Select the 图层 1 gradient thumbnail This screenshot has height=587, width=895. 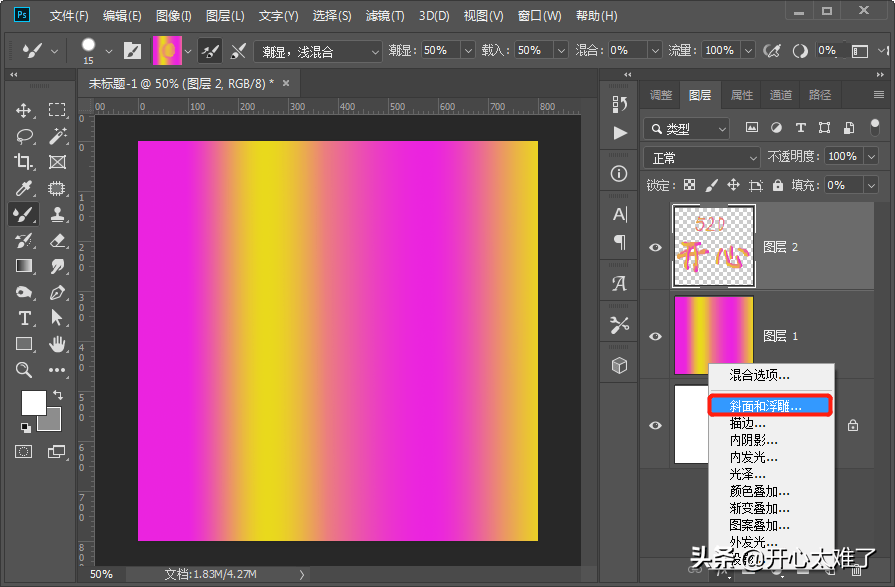(714, 336)
